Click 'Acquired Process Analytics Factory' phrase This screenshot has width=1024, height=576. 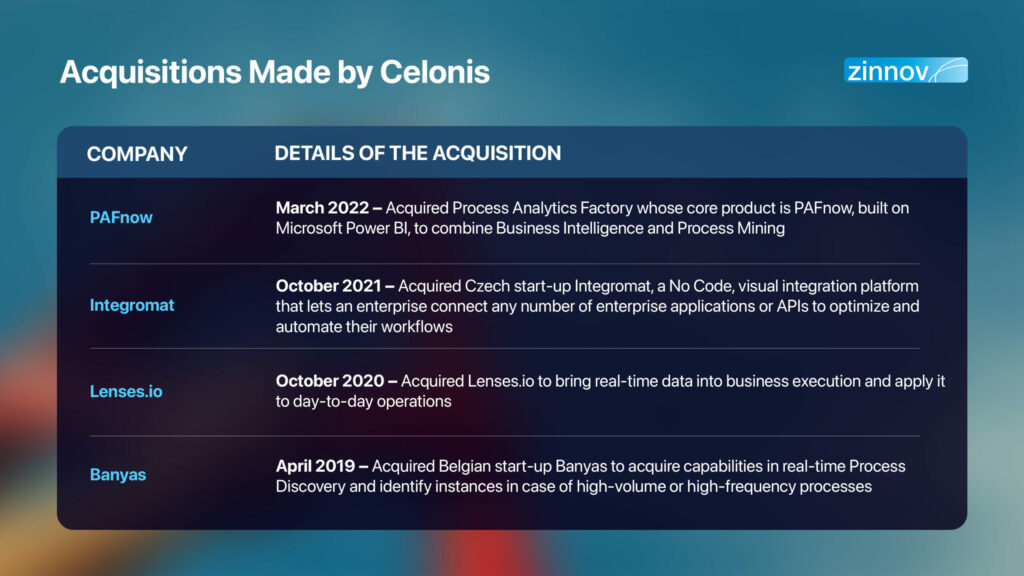pos(509,208)
